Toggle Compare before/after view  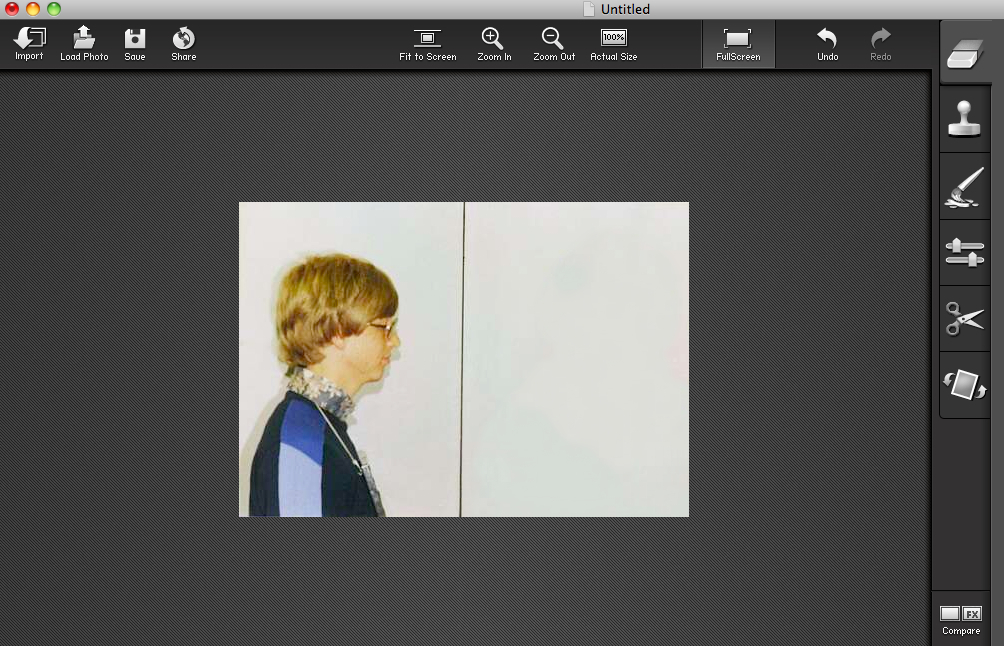960,620
